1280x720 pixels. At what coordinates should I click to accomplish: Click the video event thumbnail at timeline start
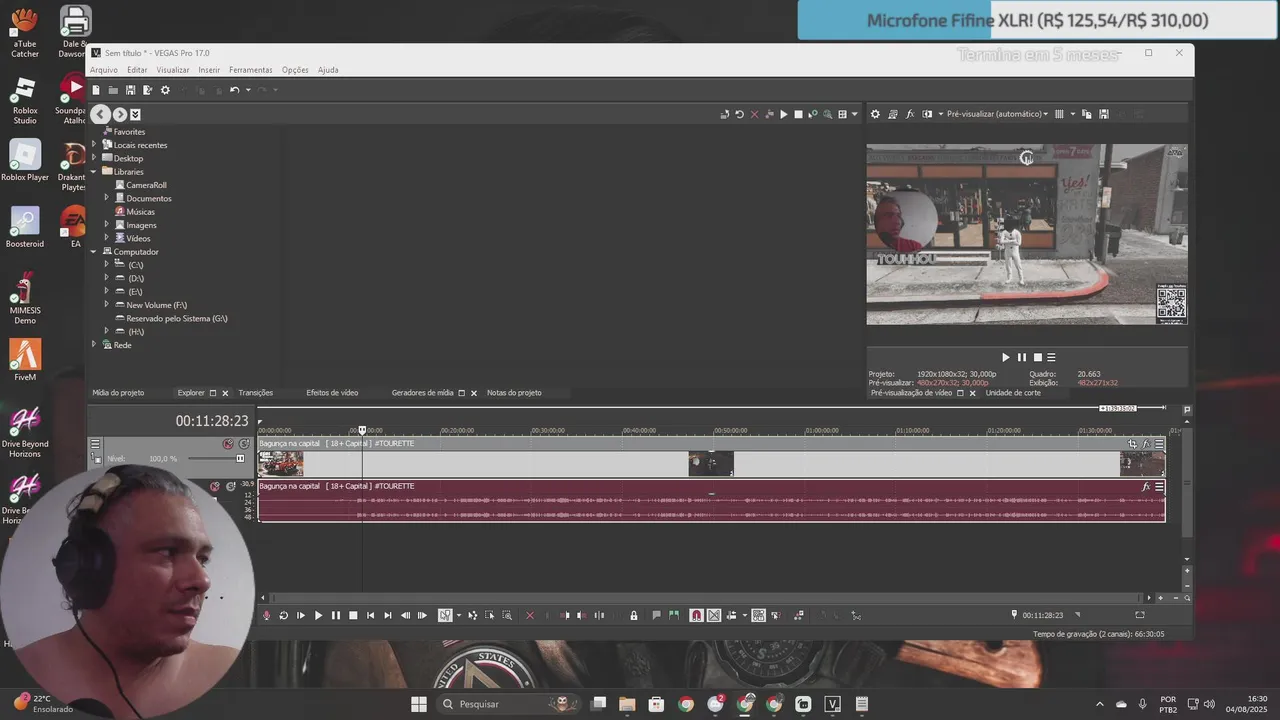point(281,463)
